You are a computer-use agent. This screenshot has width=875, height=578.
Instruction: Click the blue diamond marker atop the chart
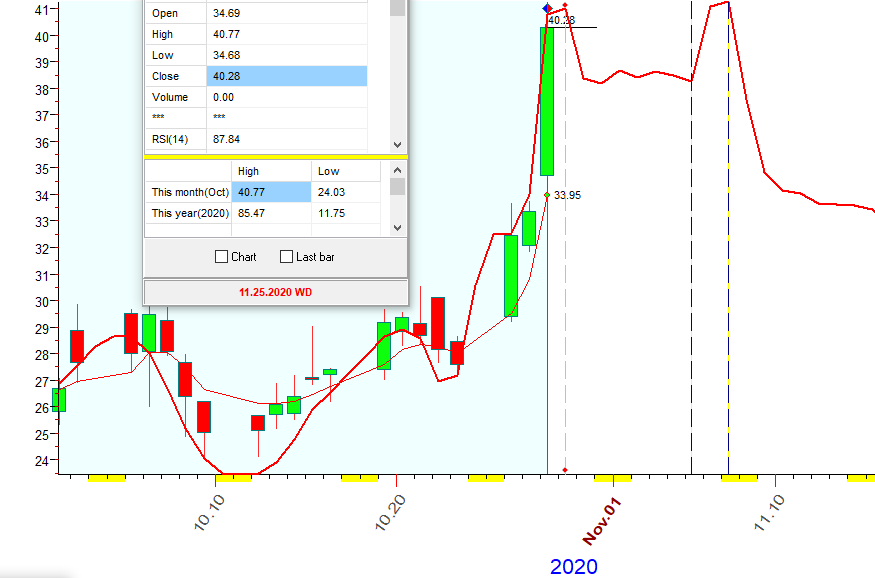coord(546,8)
